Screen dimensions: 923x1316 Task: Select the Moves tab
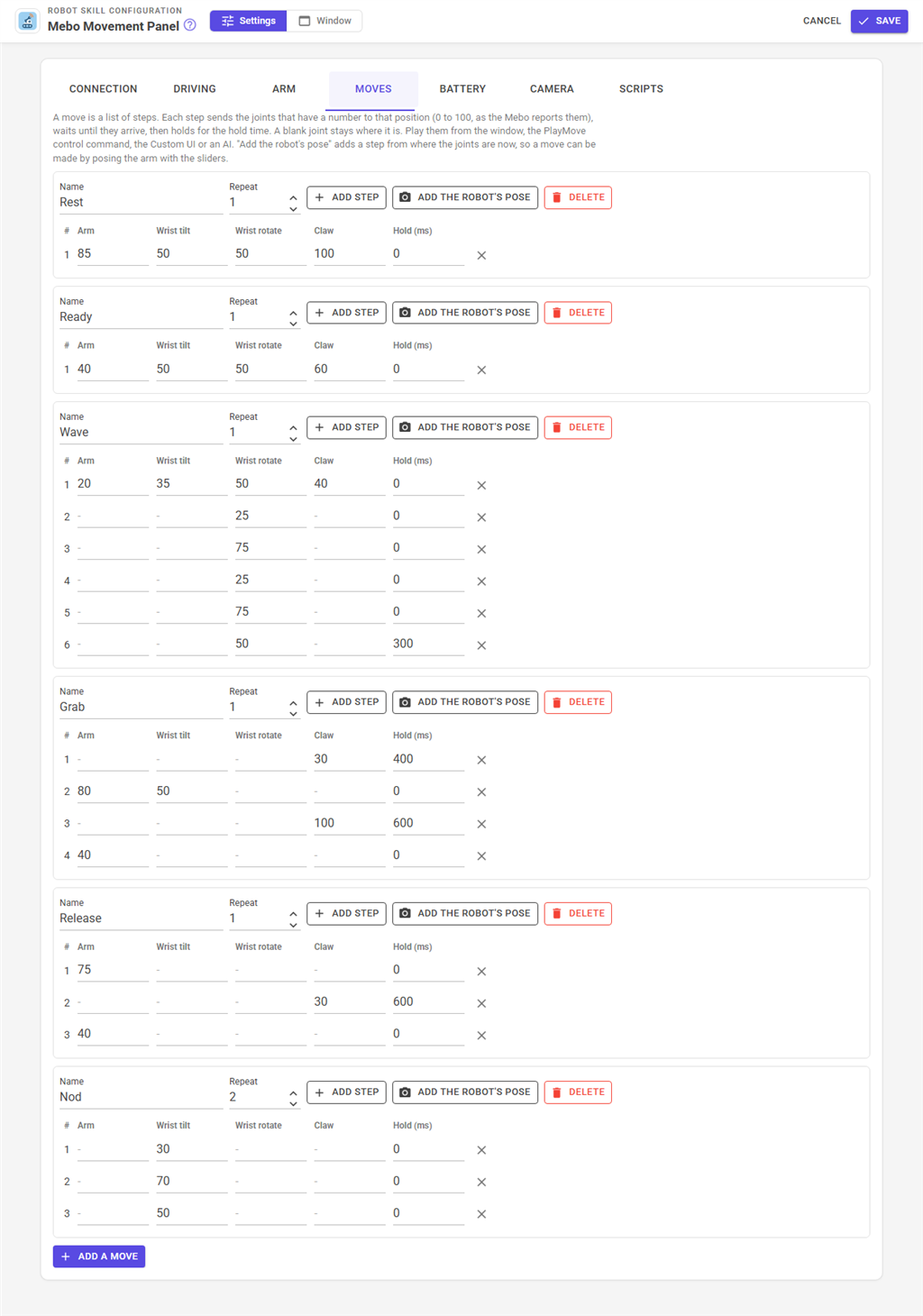pos(373,89)
